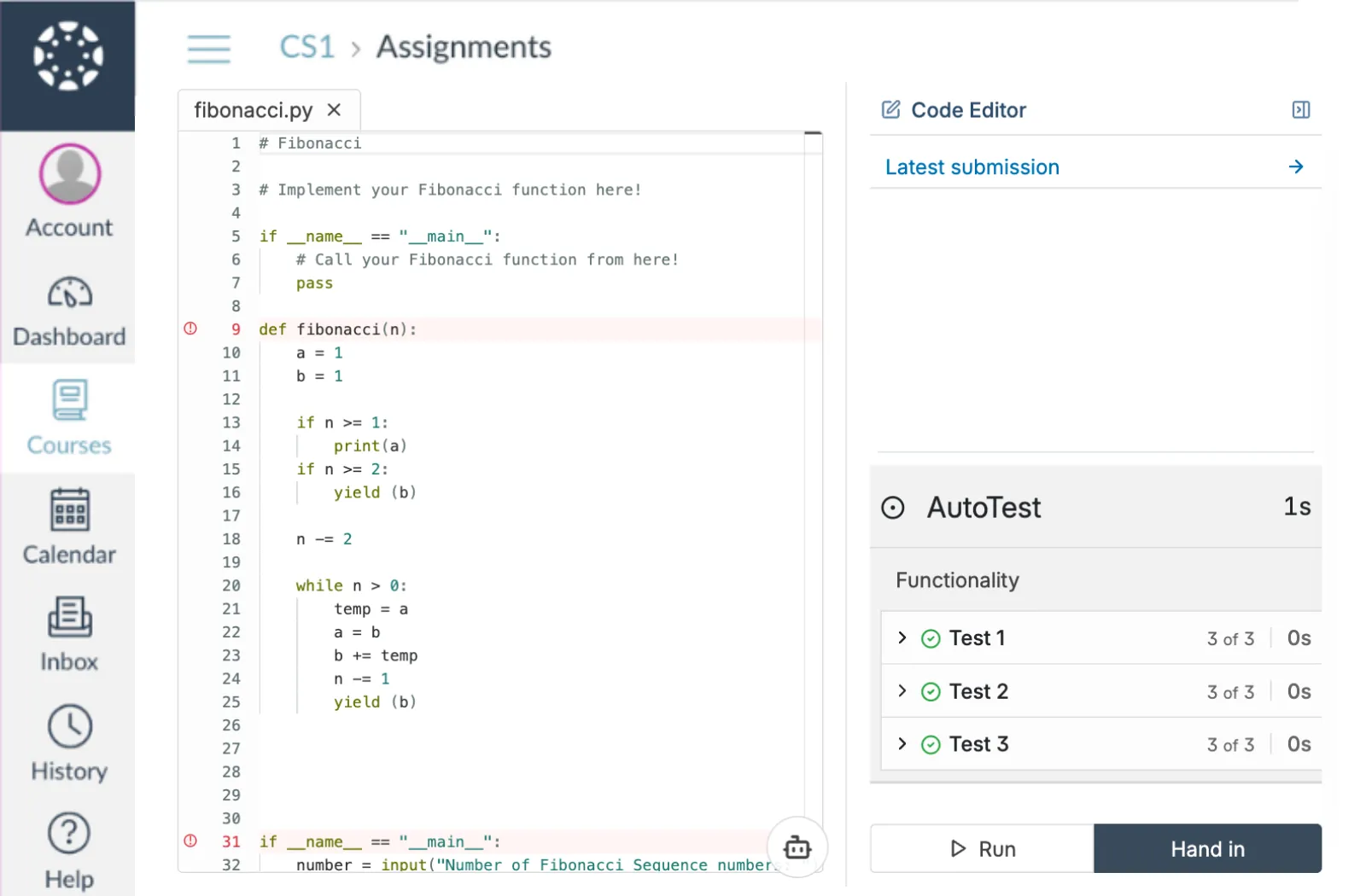1366x896 pixels.
Task: Expand the Test 1 row chevron
Action: (902, 637)
